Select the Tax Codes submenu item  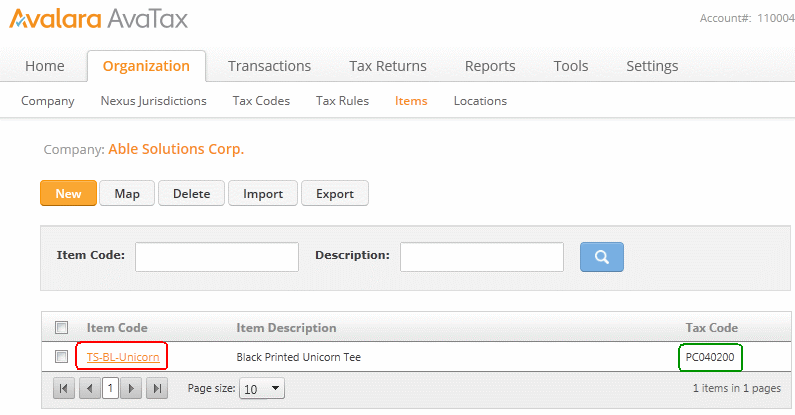[261, 100]
